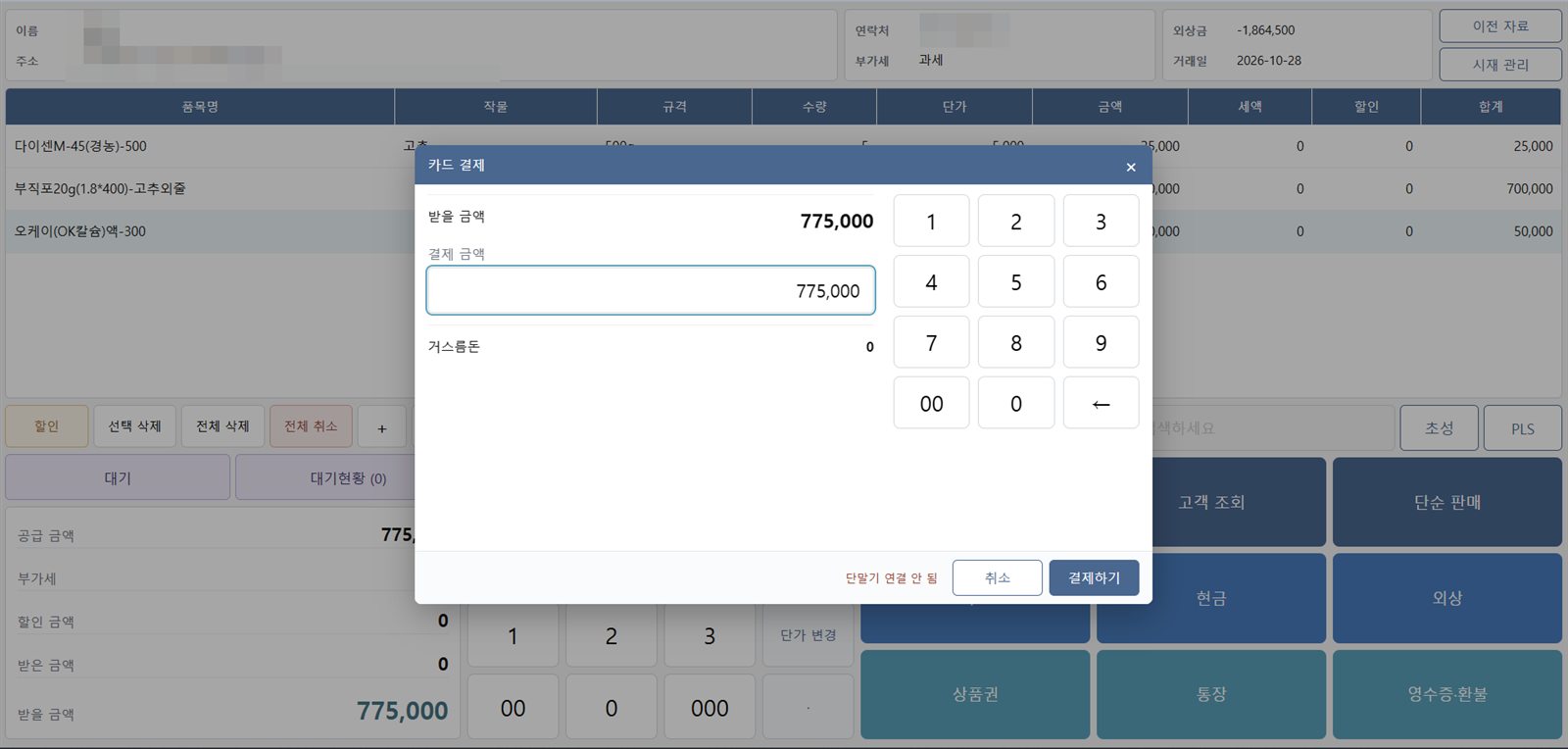This screenshot has width=1568, height=749.
Task: Choose 상품권 payment method
Action: pyautogui.click(x=975, y=694)
